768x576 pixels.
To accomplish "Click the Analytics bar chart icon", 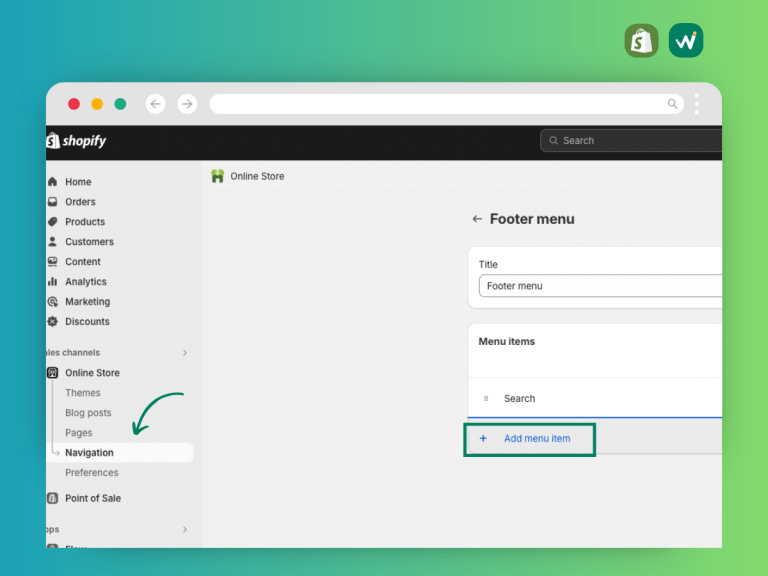I will (x=53, y=282).
